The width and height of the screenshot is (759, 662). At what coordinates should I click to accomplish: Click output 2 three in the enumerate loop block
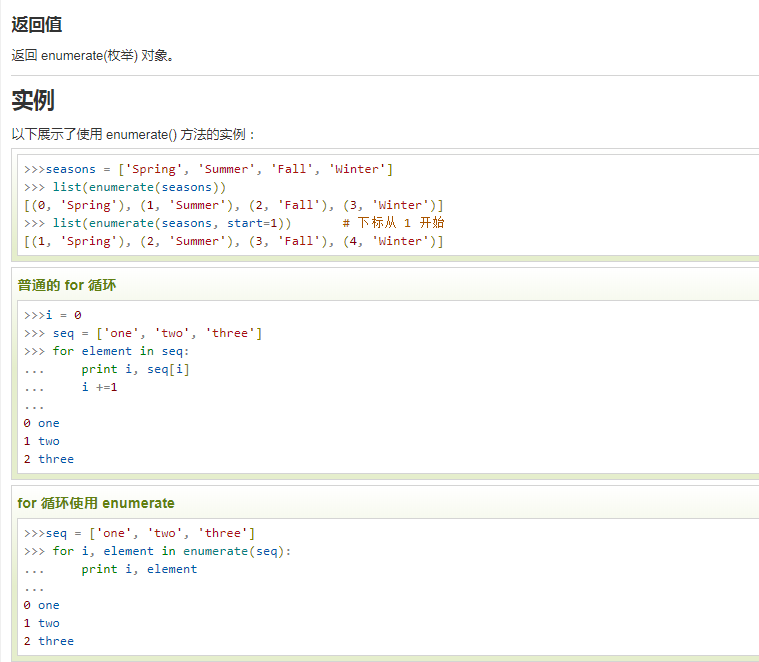click(x=49, y=641)
